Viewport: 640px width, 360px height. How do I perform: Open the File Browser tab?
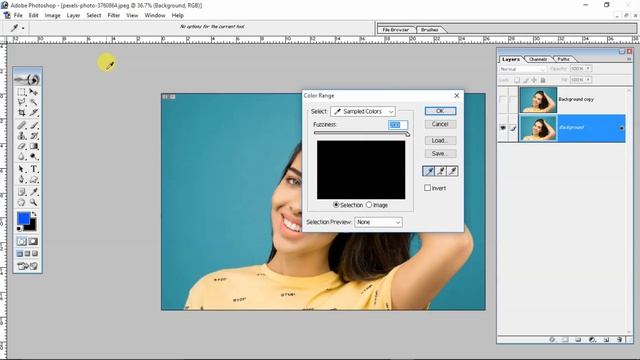396,30
